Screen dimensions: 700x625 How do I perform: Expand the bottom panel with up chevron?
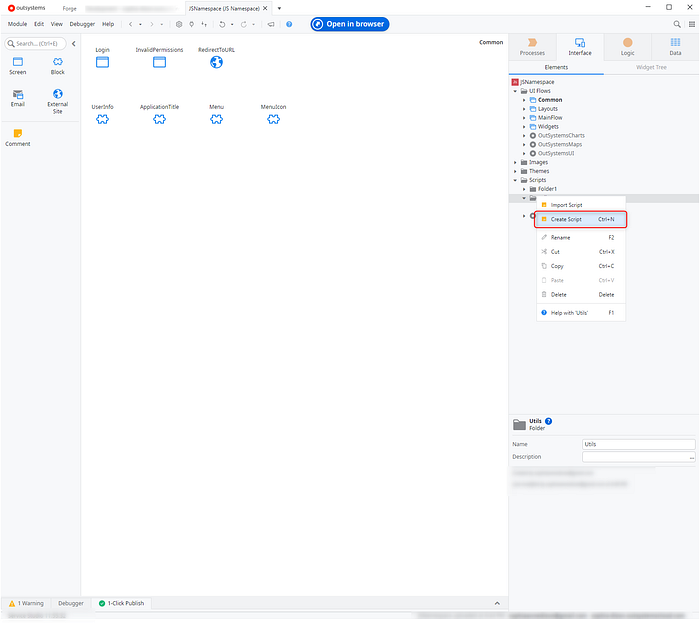pos(497,603)
